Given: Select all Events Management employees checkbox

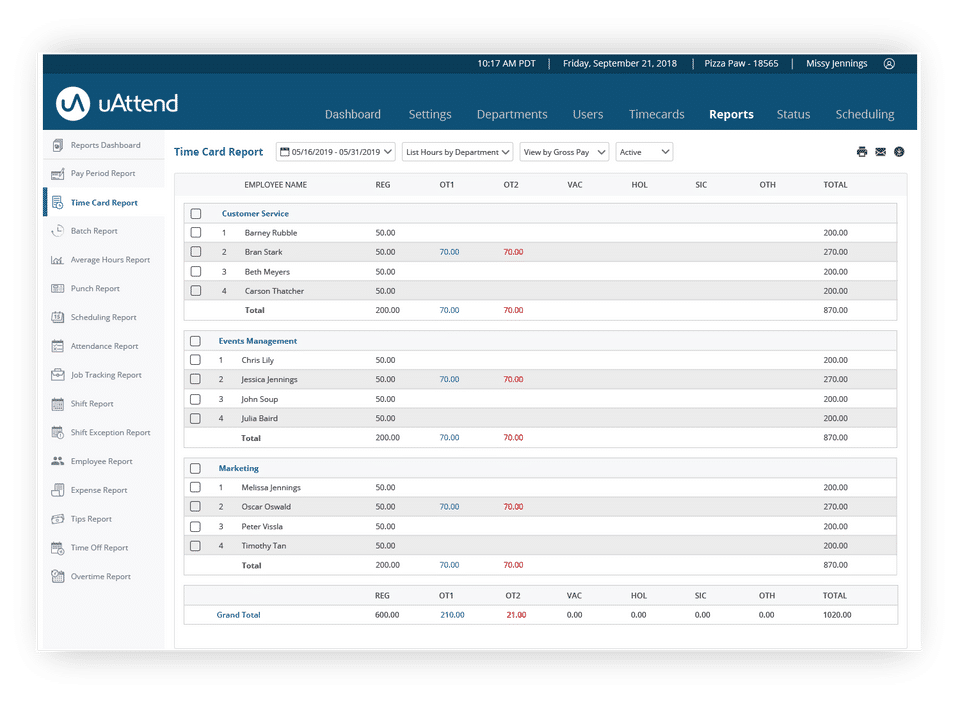Looking at the screenshot, I should (195, 341).
